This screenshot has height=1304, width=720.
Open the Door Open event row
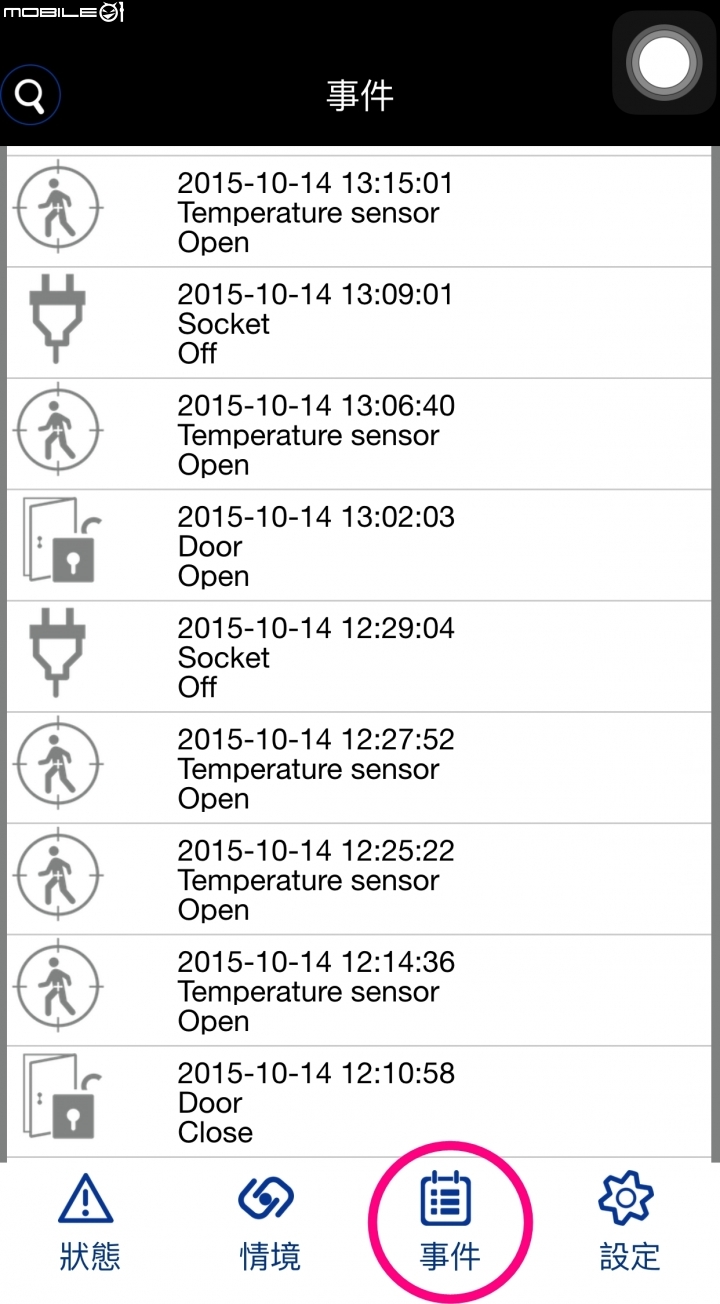360,546
